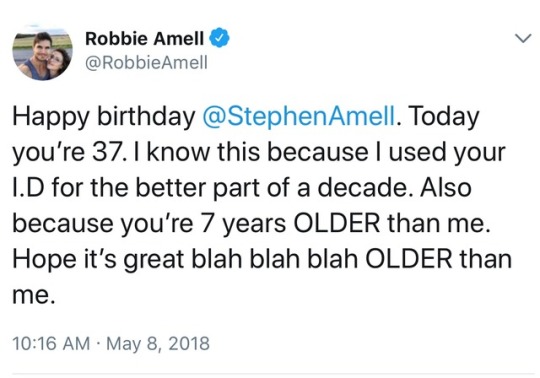Click the blue verified badge icon

pos(219,38)
